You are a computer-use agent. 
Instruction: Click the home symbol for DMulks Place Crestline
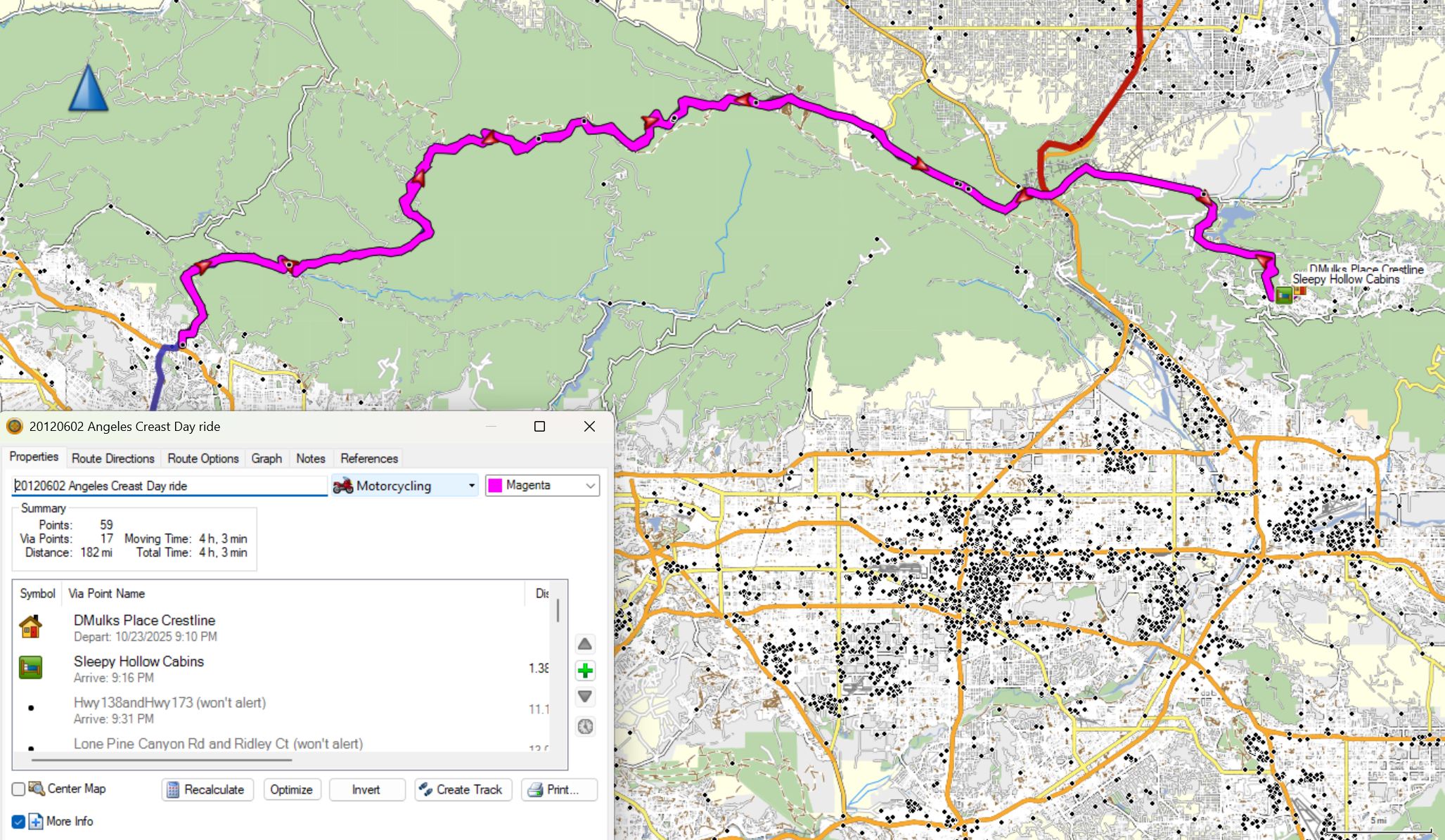30,626
